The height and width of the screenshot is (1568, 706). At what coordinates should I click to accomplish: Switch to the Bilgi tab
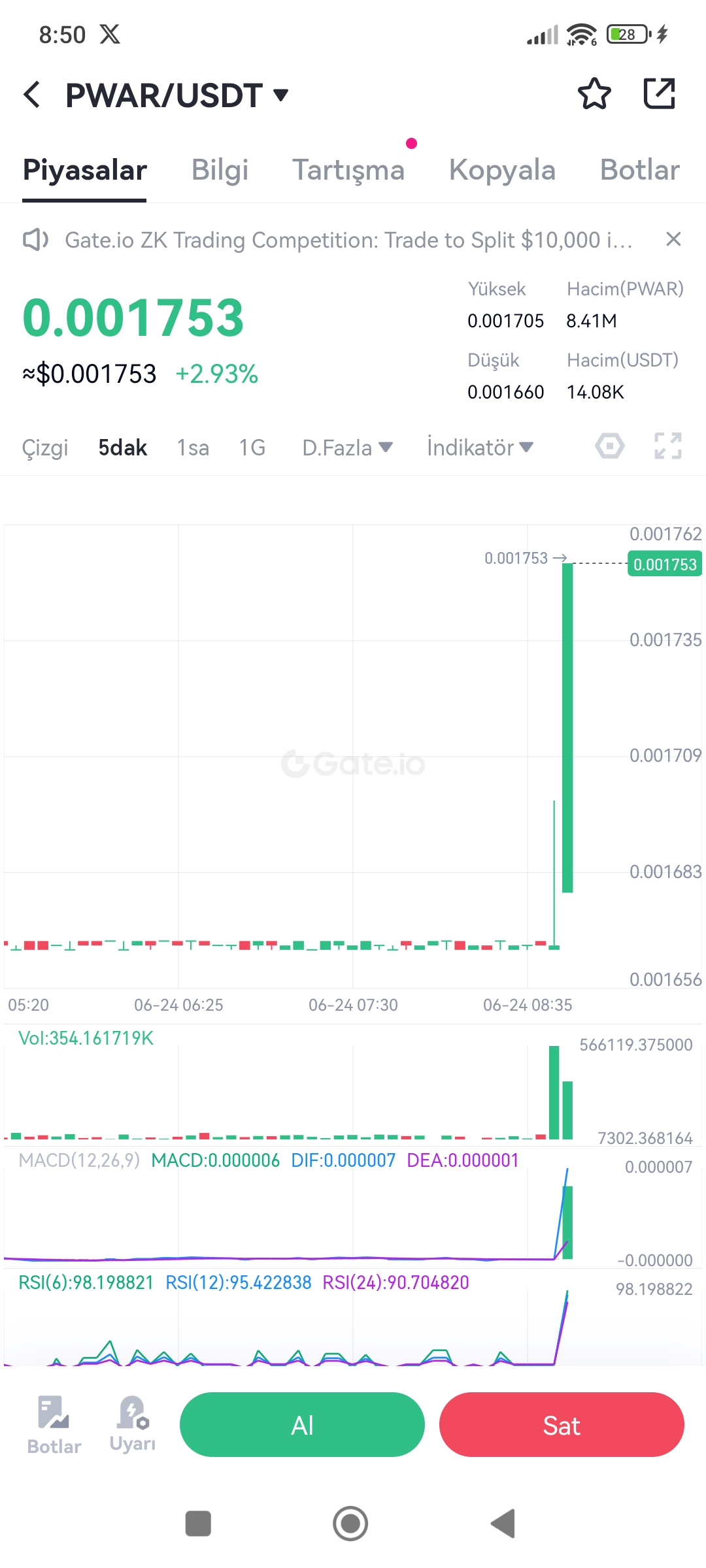click(x=220, y=170)
